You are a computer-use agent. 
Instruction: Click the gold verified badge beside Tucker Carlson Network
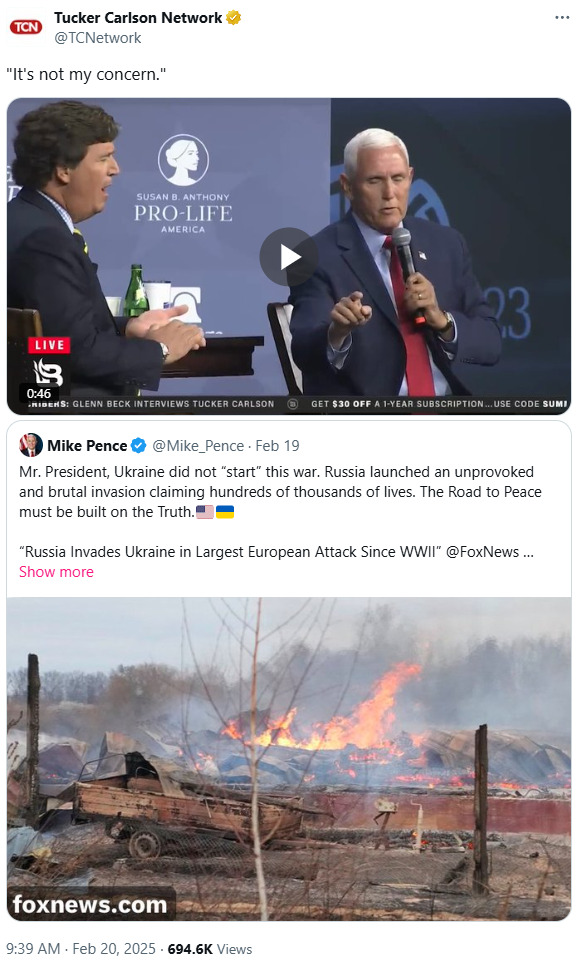233,18
